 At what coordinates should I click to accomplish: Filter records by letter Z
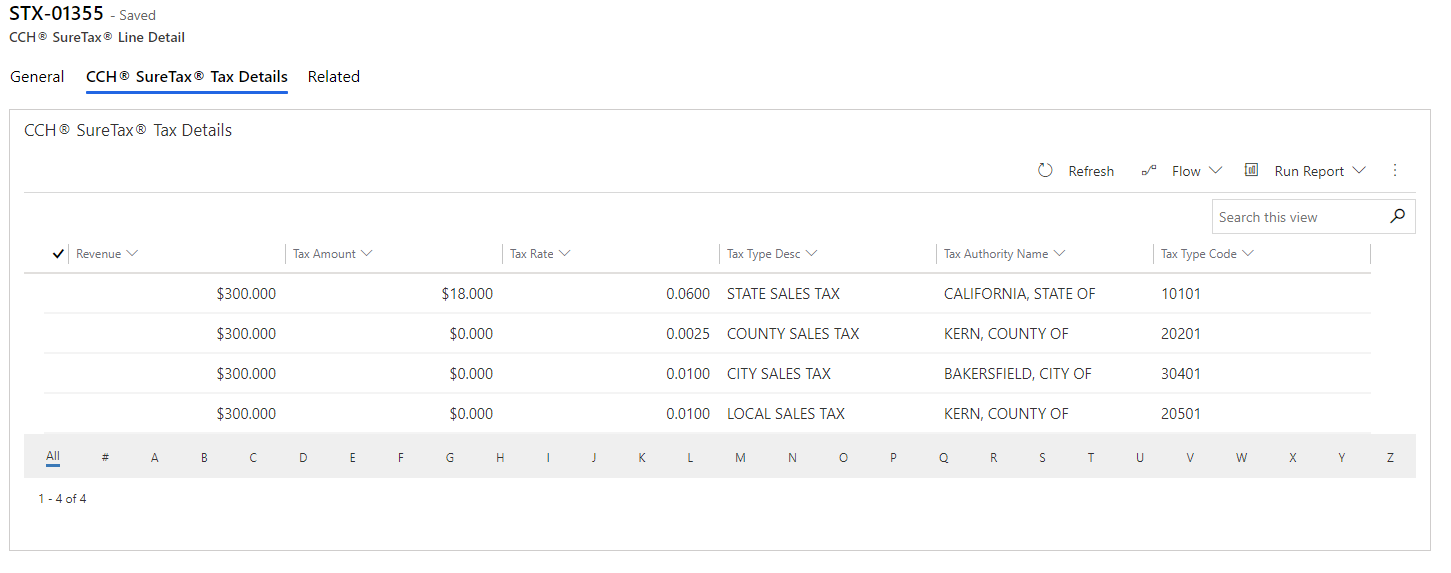pos(1390,458)
